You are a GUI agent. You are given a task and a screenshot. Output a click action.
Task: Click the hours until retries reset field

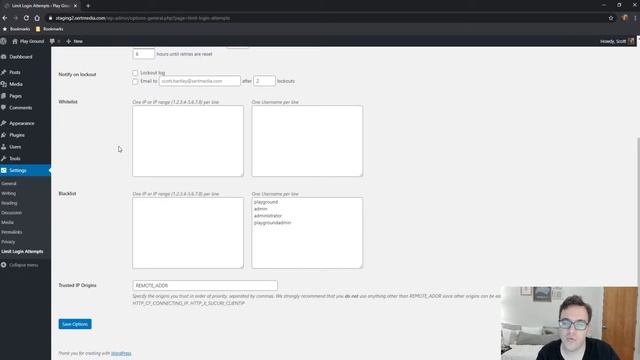[143, 53]
